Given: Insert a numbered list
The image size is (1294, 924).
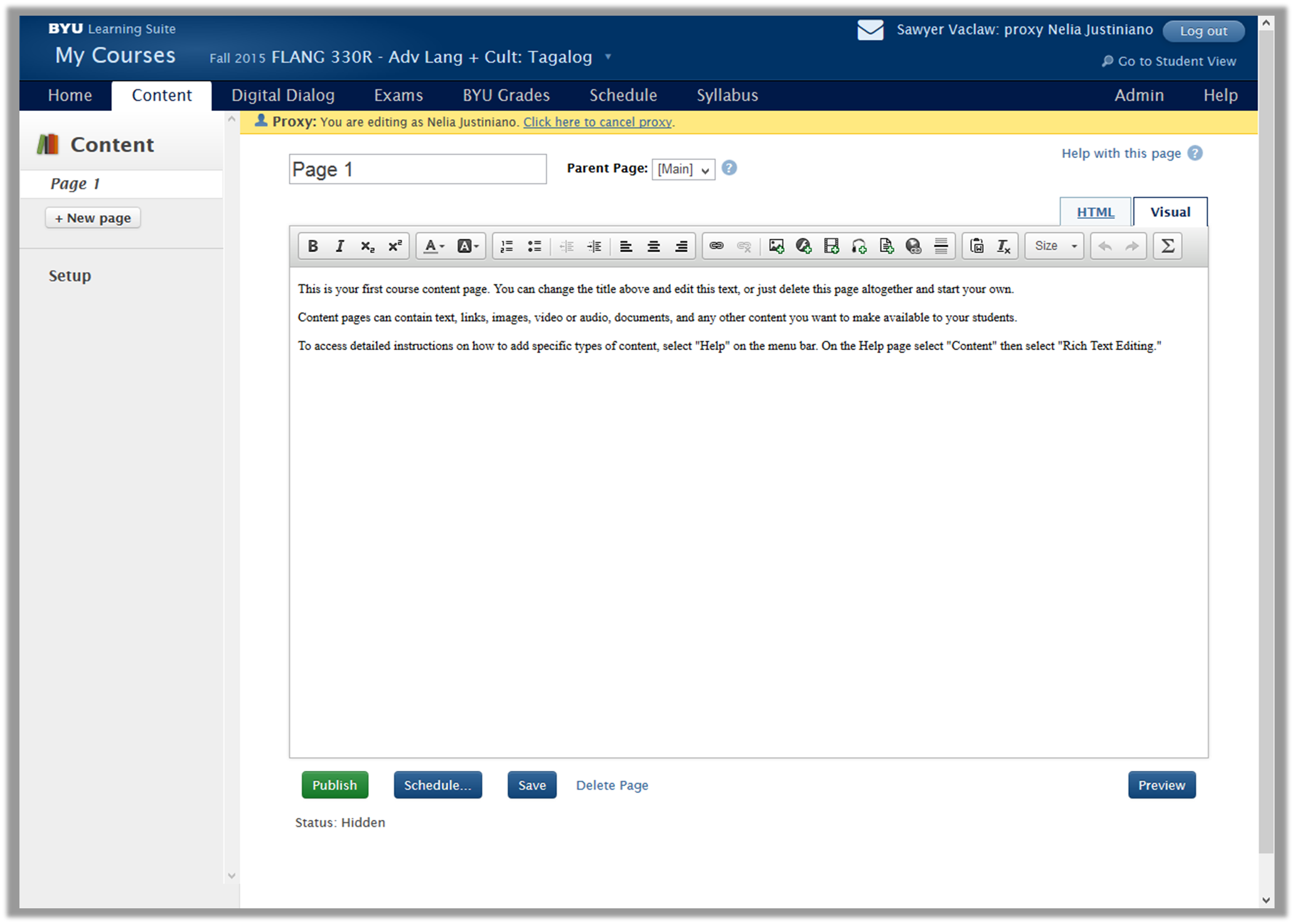Looking at the screenshot, I should point(507,246).
